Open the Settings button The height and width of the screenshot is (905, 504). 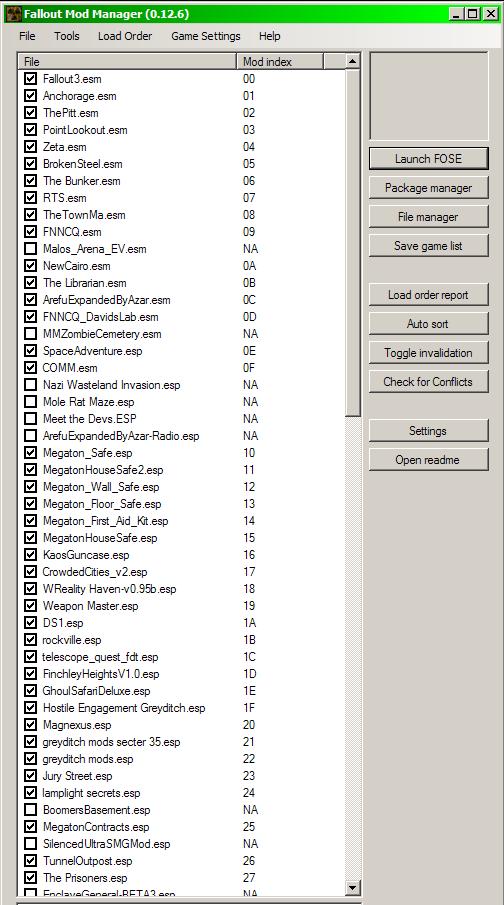click(428, 431)
